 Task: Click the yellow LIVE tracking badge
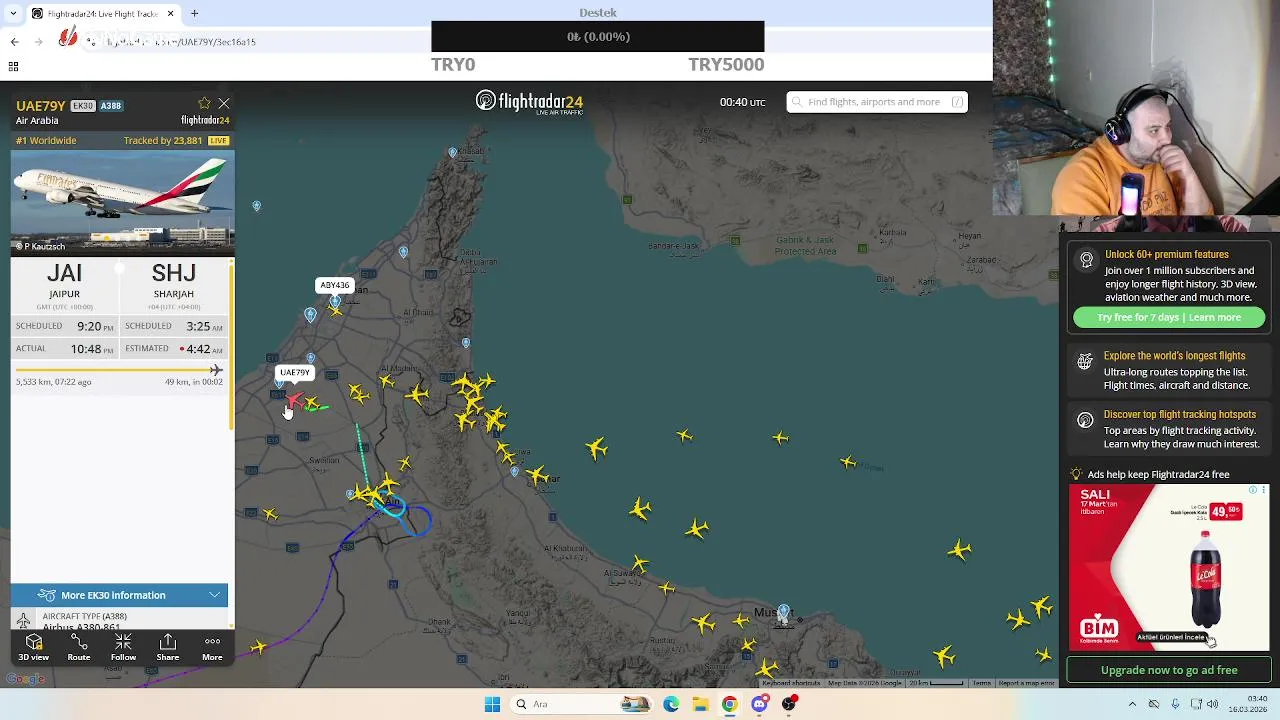218,141
